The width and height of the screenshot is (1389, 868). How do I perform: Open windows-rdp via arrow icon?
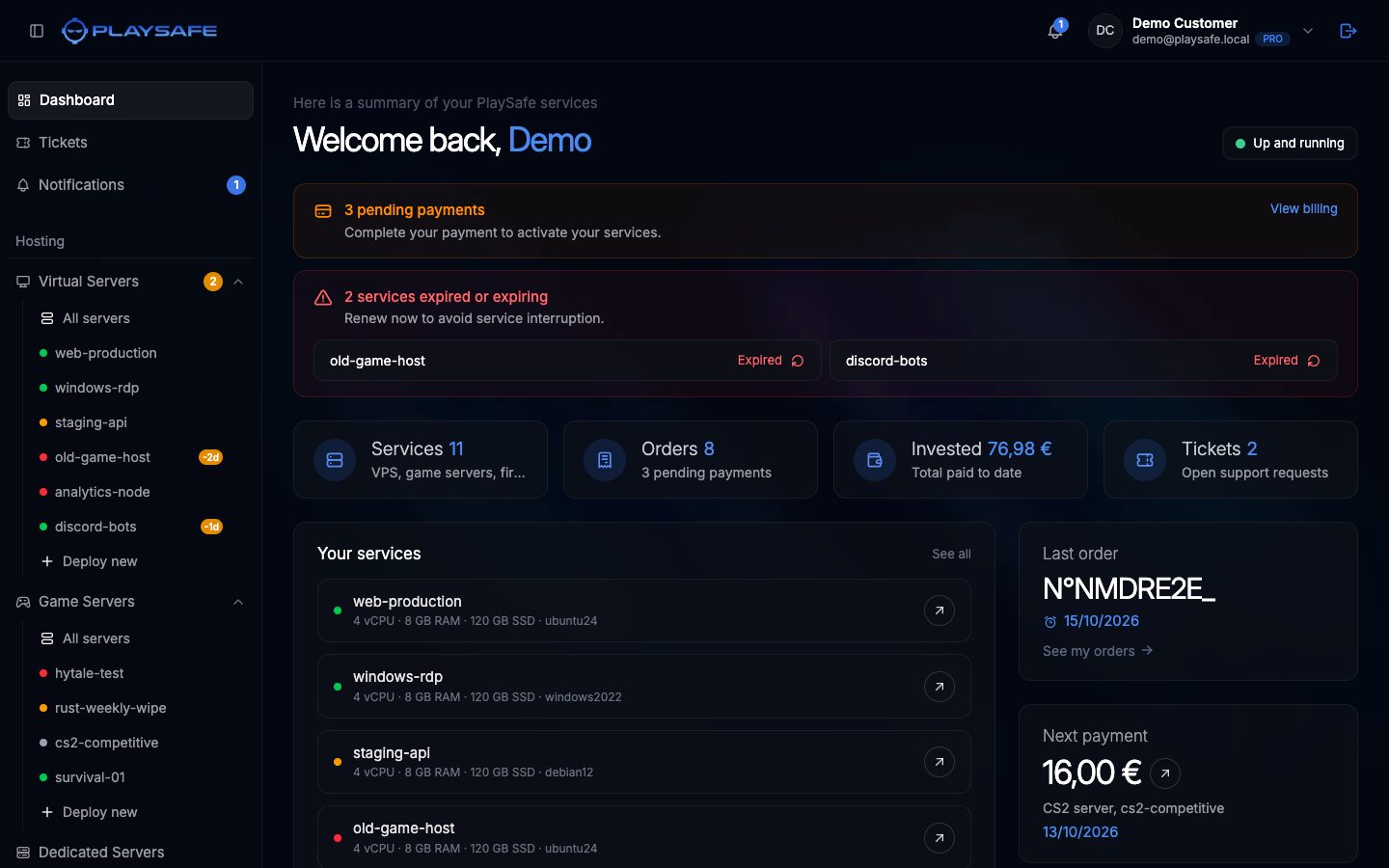click(940, 687)
